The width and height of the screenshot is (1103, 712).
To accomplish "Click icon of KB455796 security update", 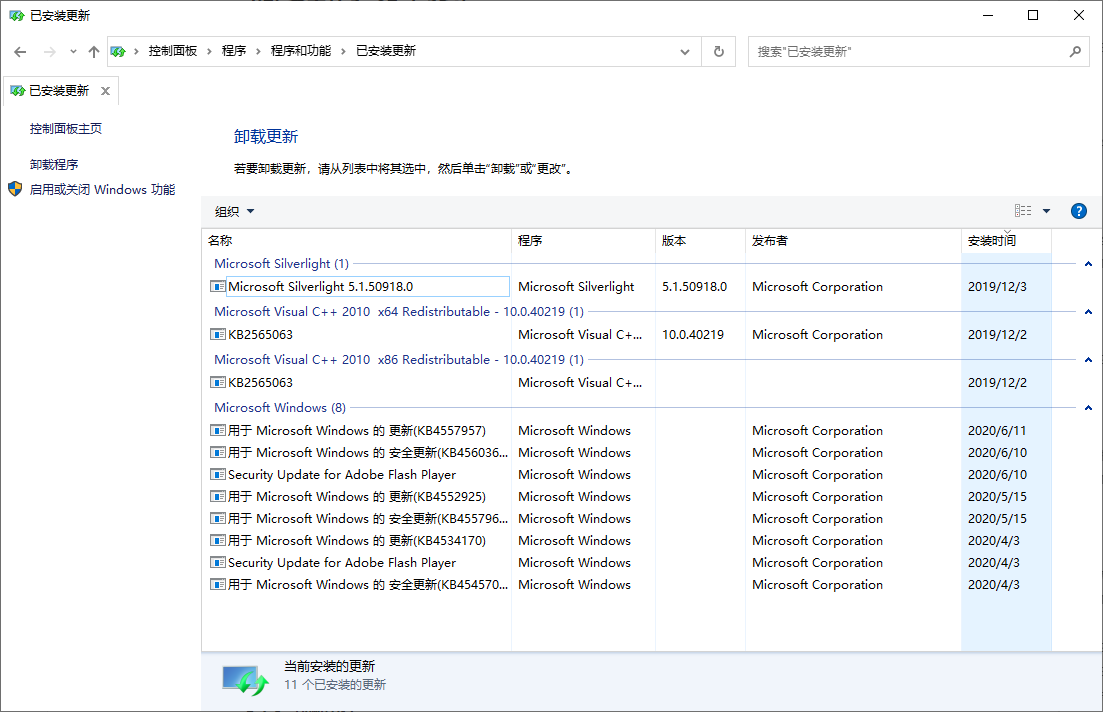I will tap(217, 519).
